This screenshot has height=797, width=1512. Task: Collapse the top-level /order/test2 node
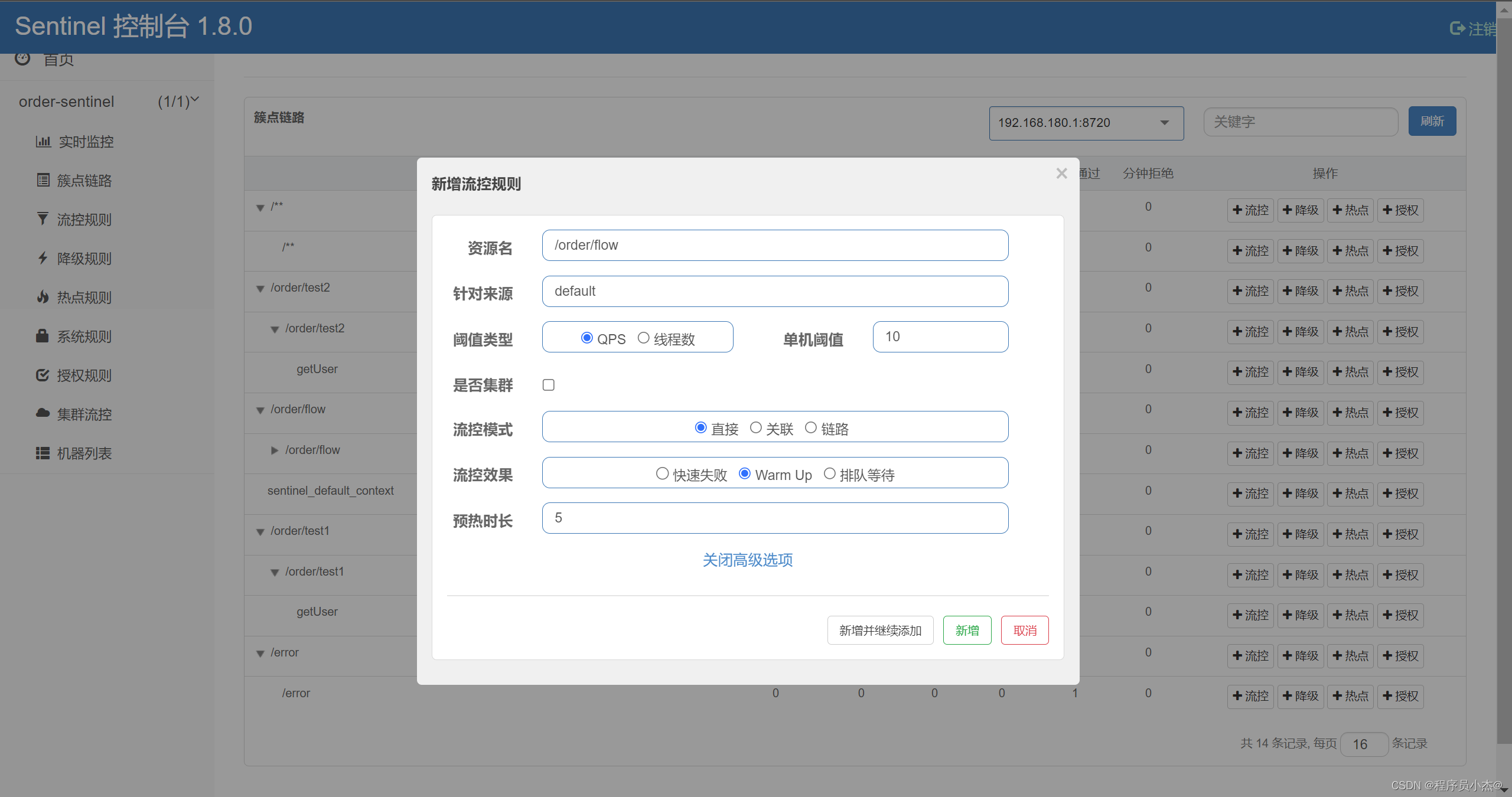click(x=260, y=289)
